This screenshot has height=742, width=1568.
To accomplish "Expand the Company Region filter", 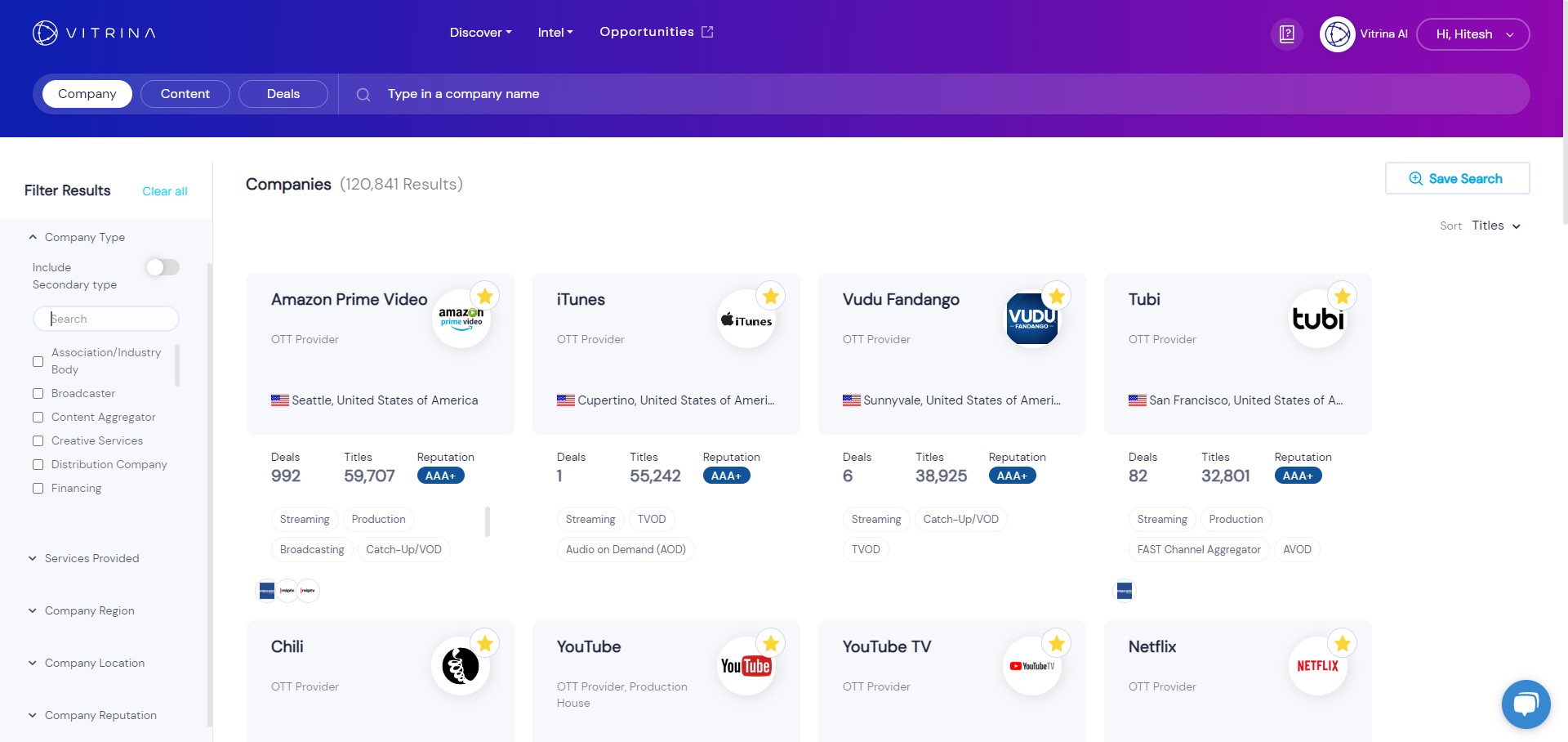I will 81,610.
